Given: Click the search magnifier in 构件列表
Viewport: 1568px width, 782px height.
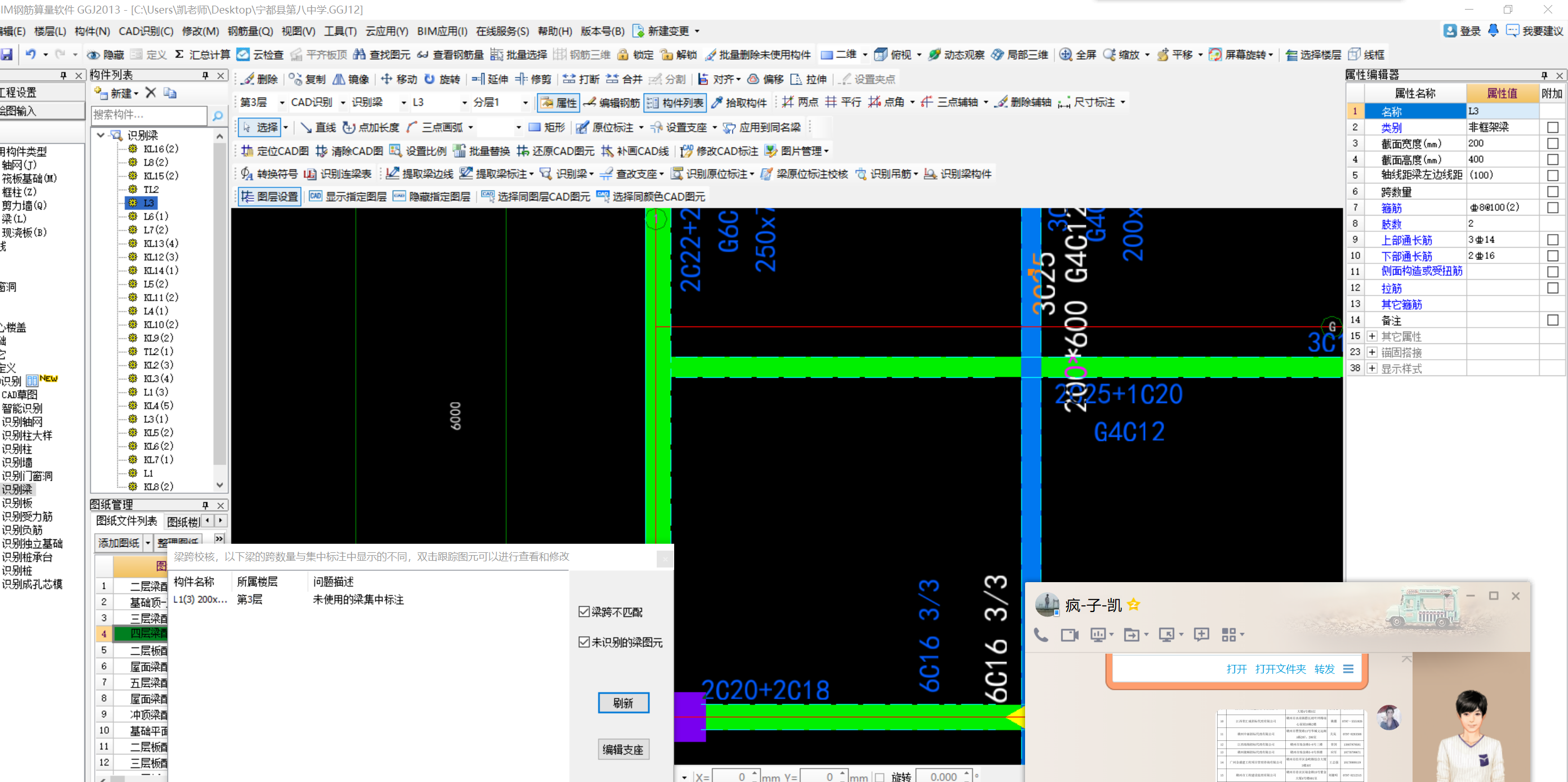Looking at the screenshot, I should tap(217, 115).
